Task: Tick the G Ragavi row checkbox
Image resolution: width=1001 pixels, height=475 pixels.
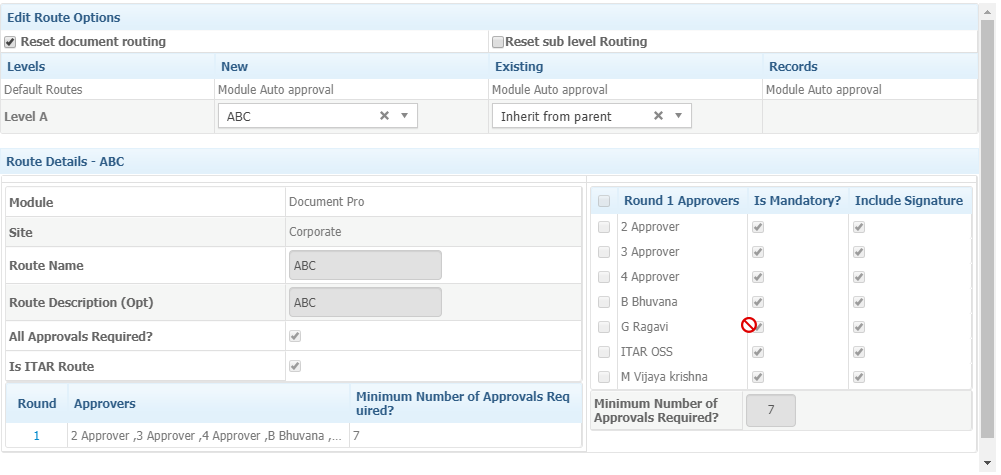Action: (x=604, y=327)
